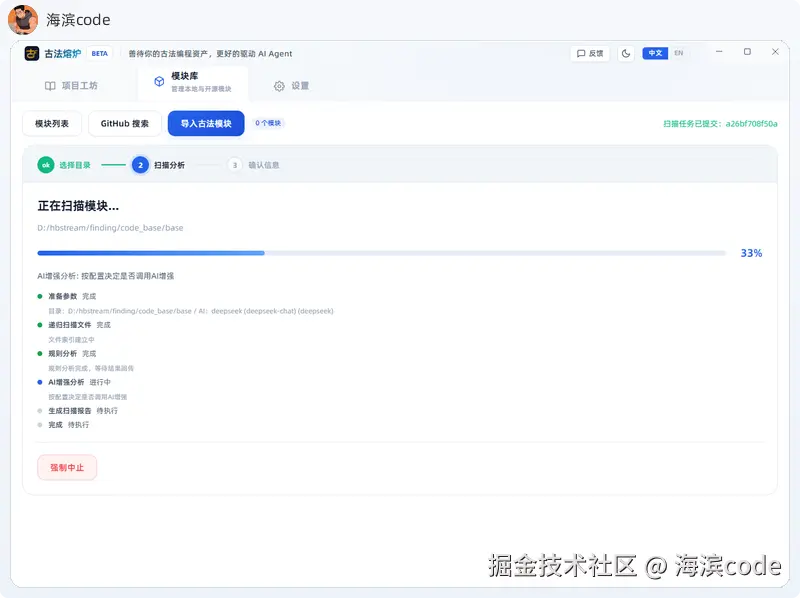
Task: Open the GitHub 搜索 tab
Action: pos(123,124)
